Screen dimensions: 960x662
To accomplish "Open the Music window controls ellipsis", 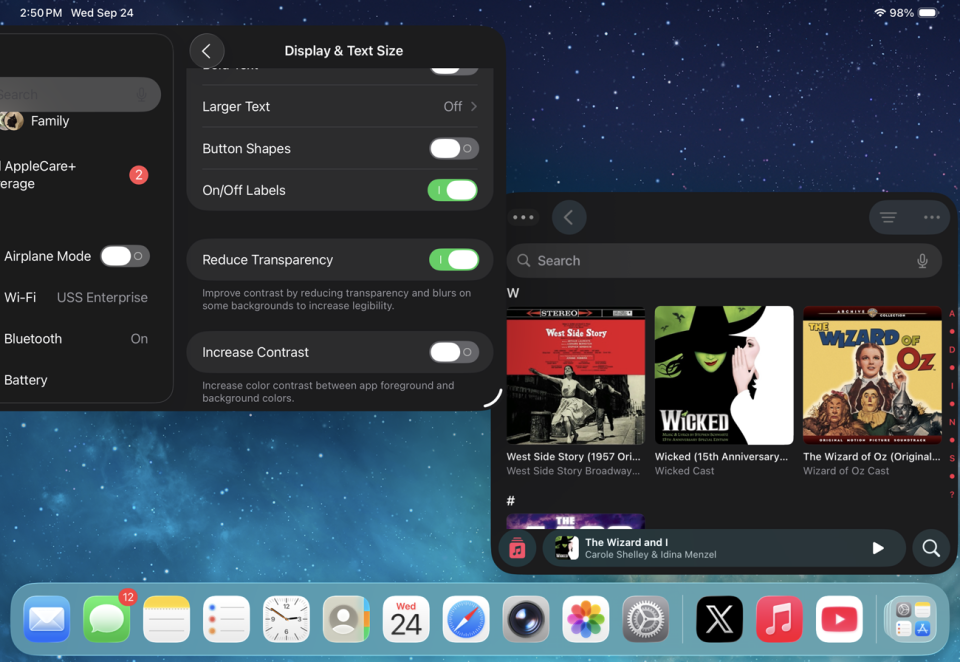I will [523, 217].
